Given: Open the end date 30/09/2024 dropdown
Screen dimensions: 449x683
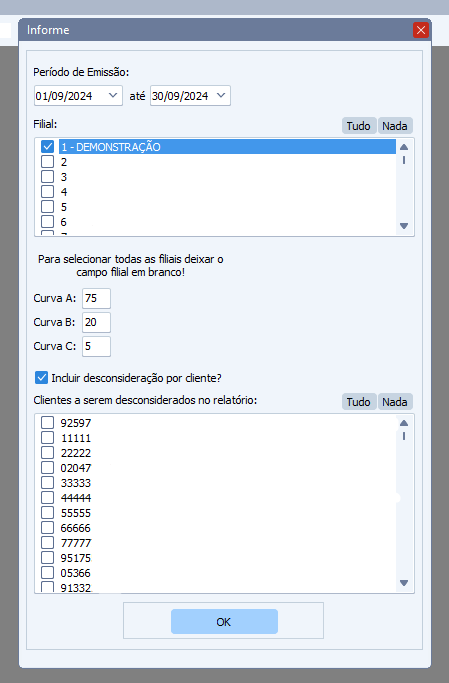Looking at the screenshot, I should tap(221, 95).
